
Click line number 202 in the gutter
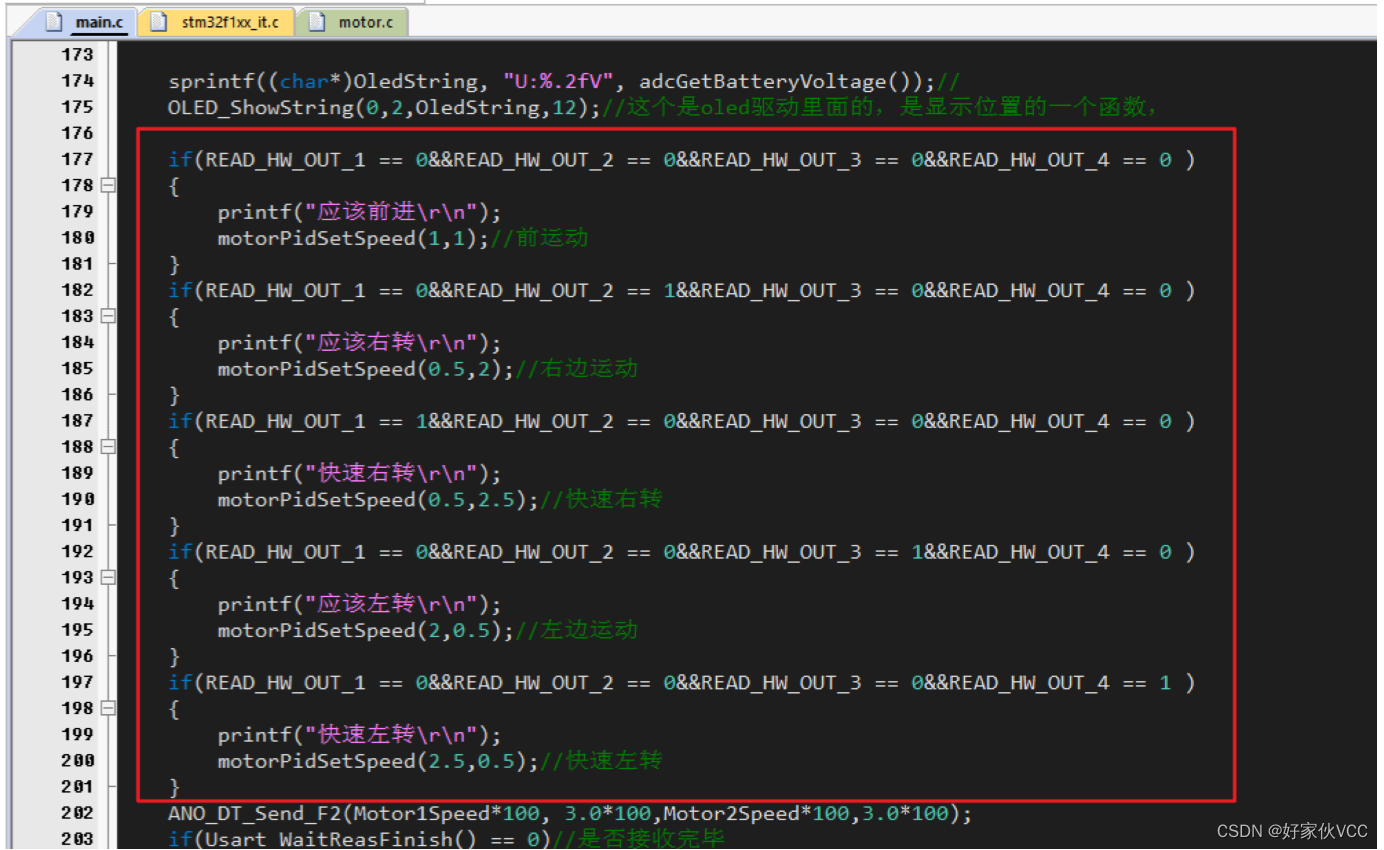pyautogui.click(x=77, y=813)
